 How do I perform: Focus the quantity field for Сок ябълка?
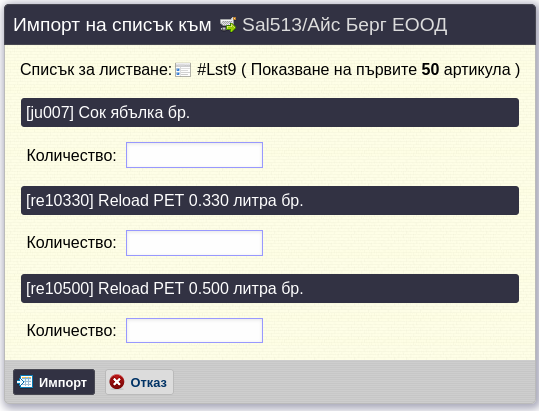[x=195, y=155]
